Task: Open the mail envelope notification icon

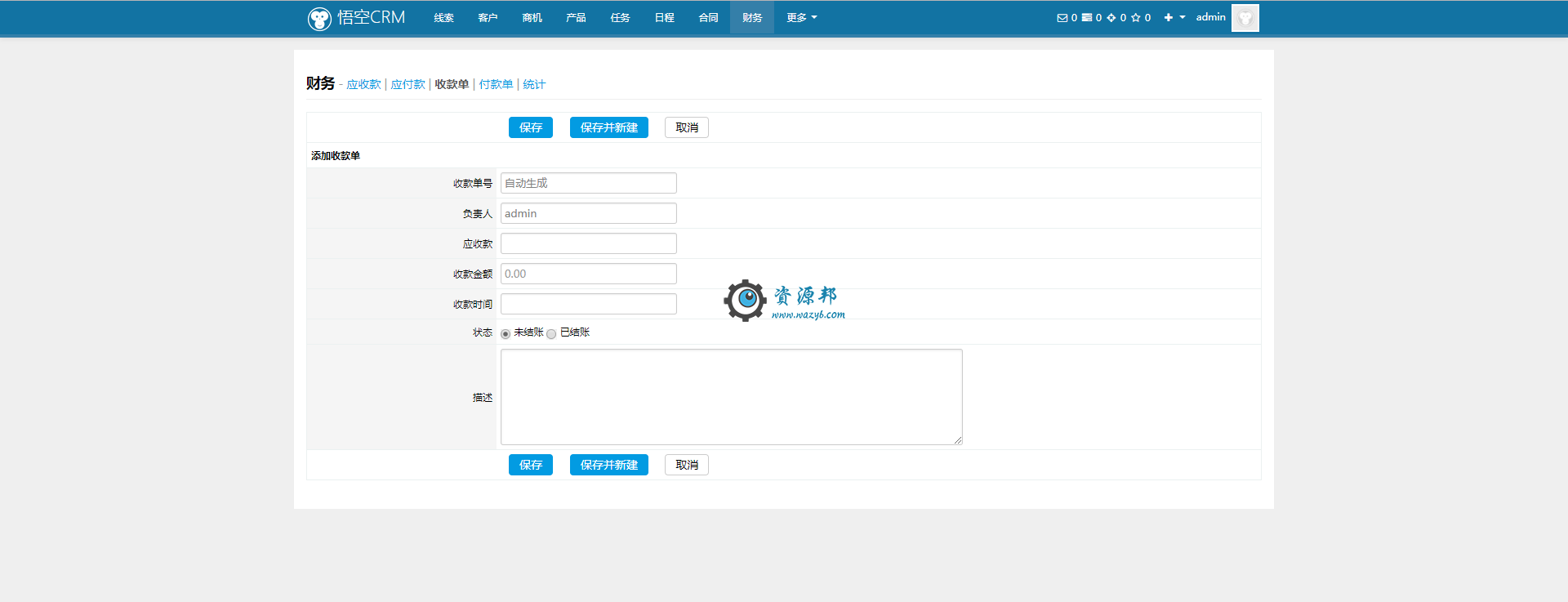Action: pos(1062,18)
